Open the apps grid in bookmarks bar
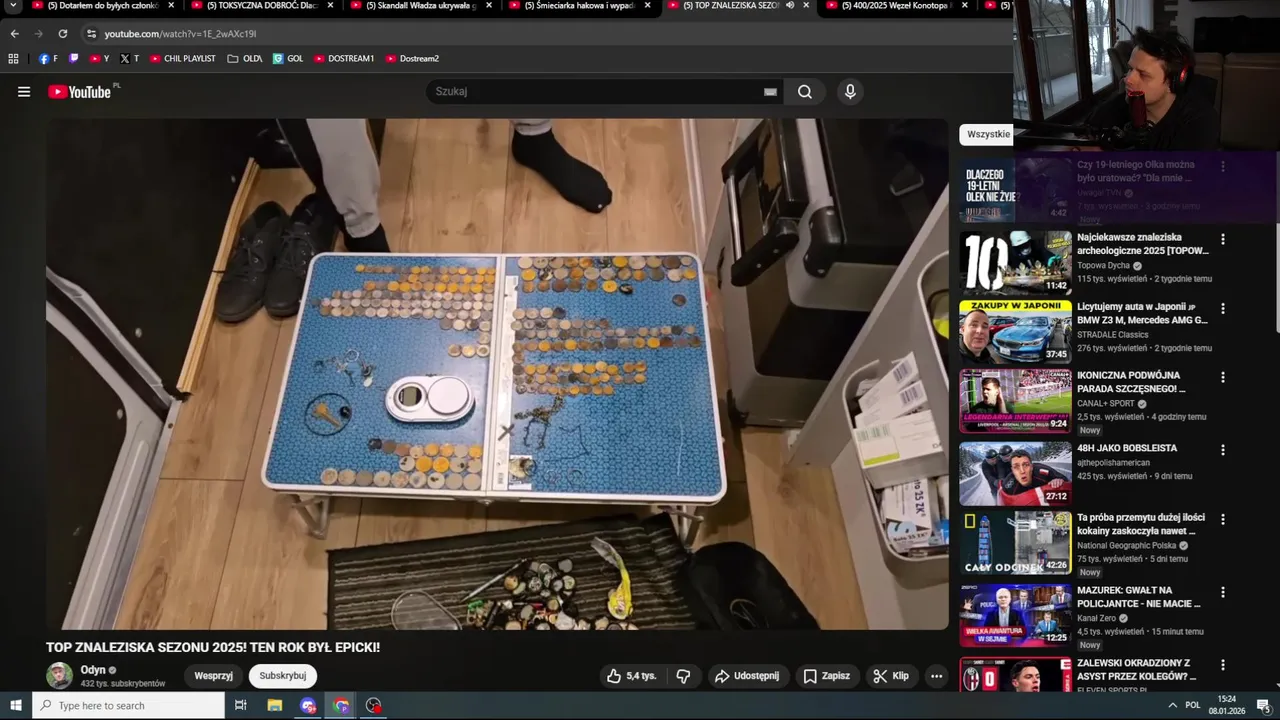1280x720 pixels. click(x=14, y=59)
